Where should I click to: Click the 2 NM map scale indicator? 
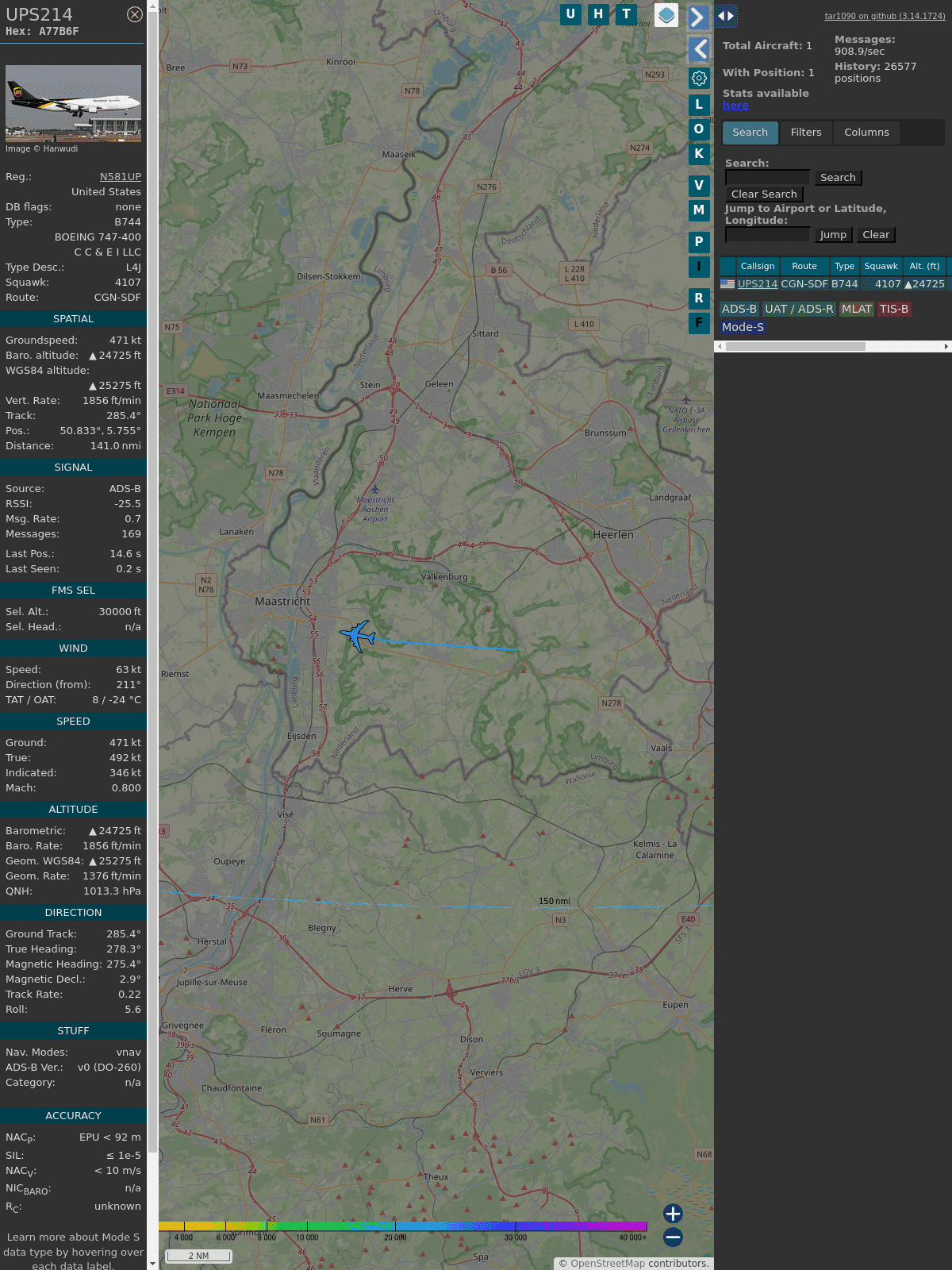pos(198,1256)
